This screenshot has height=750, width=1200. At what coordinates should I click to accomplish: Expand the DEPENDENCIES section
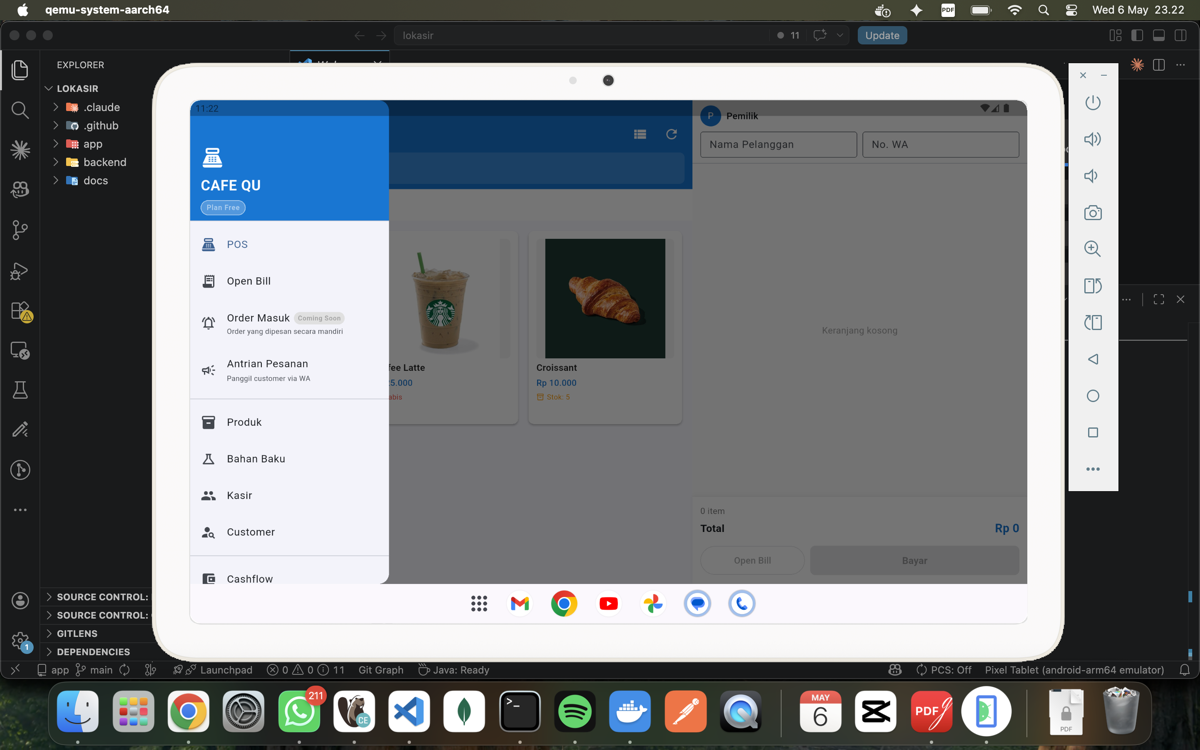click(94, 652)
